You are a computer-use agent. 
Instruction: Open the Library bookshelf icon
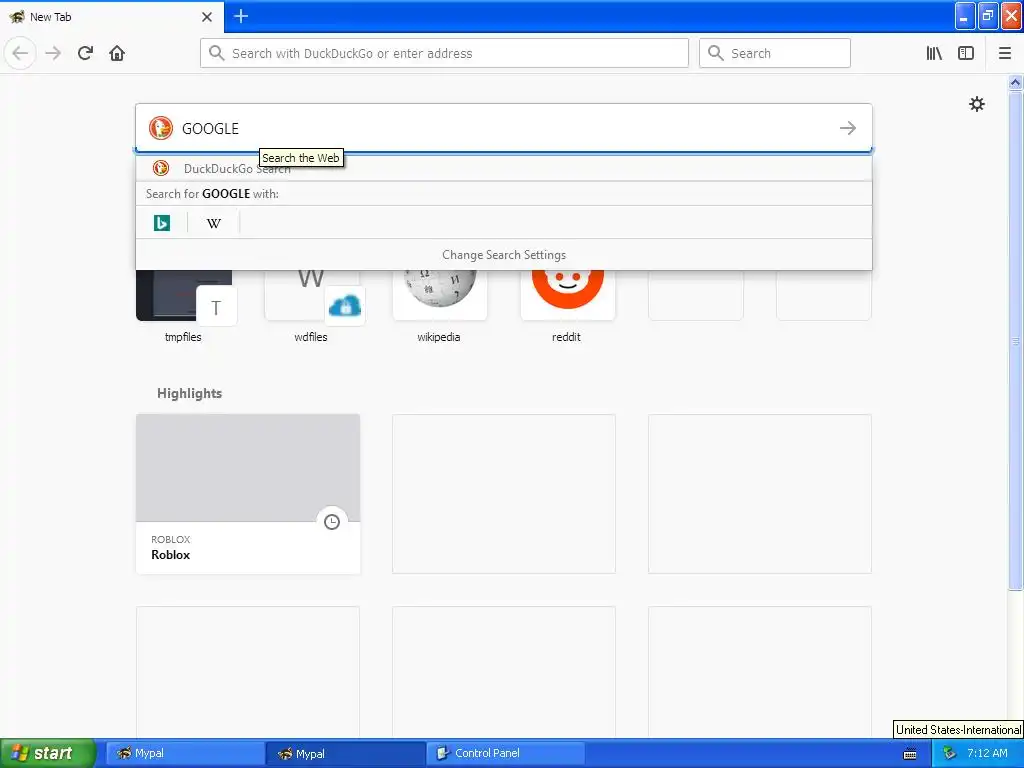(x=934, y=53)
